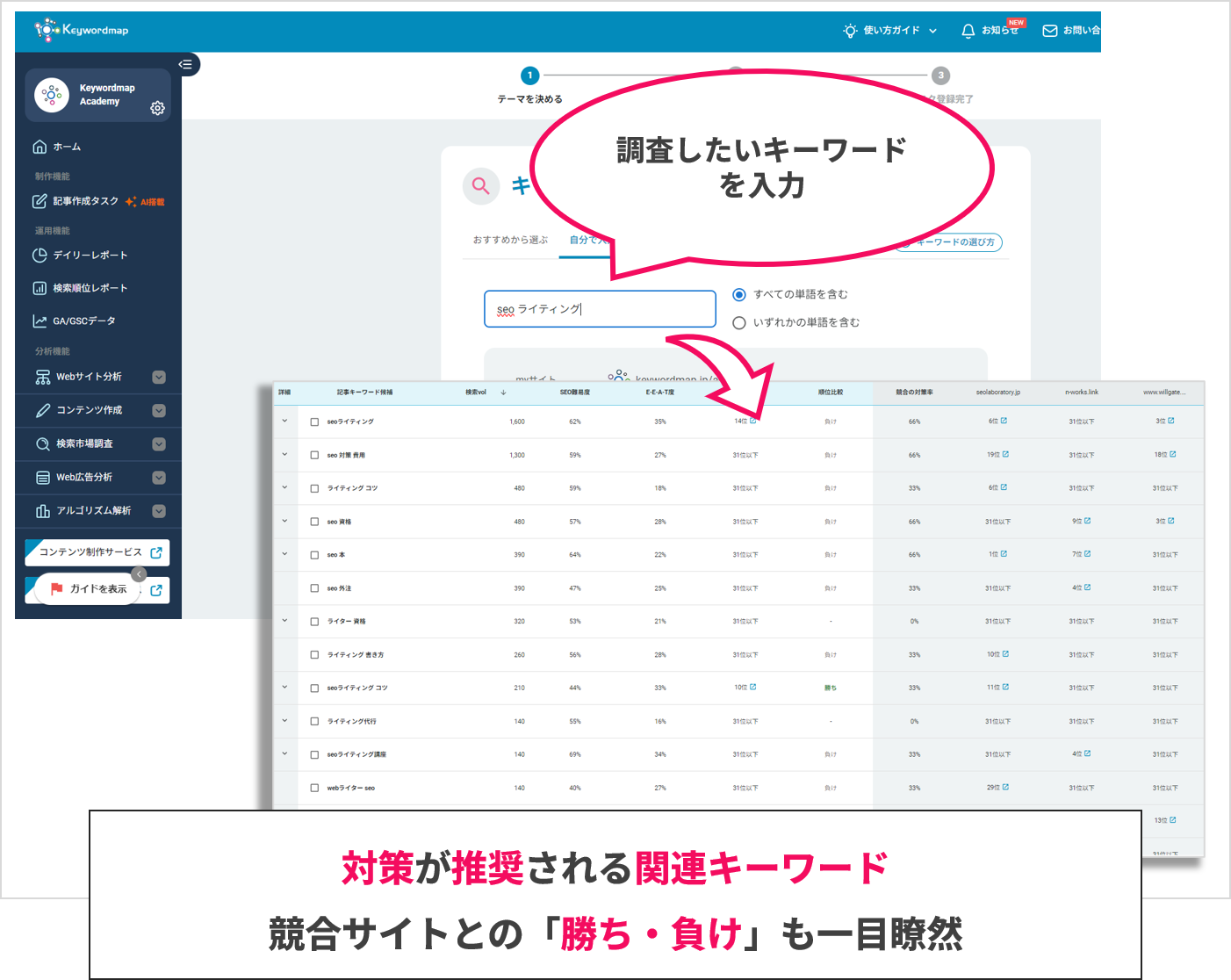Click the ホーム home icon

[x=40, y=147]
